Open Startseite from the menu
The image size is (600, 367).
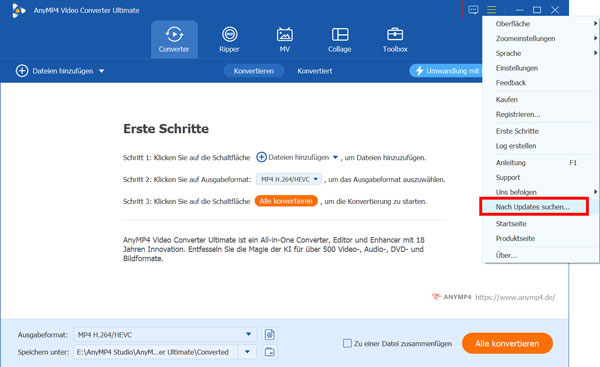(x=541, y=223)
